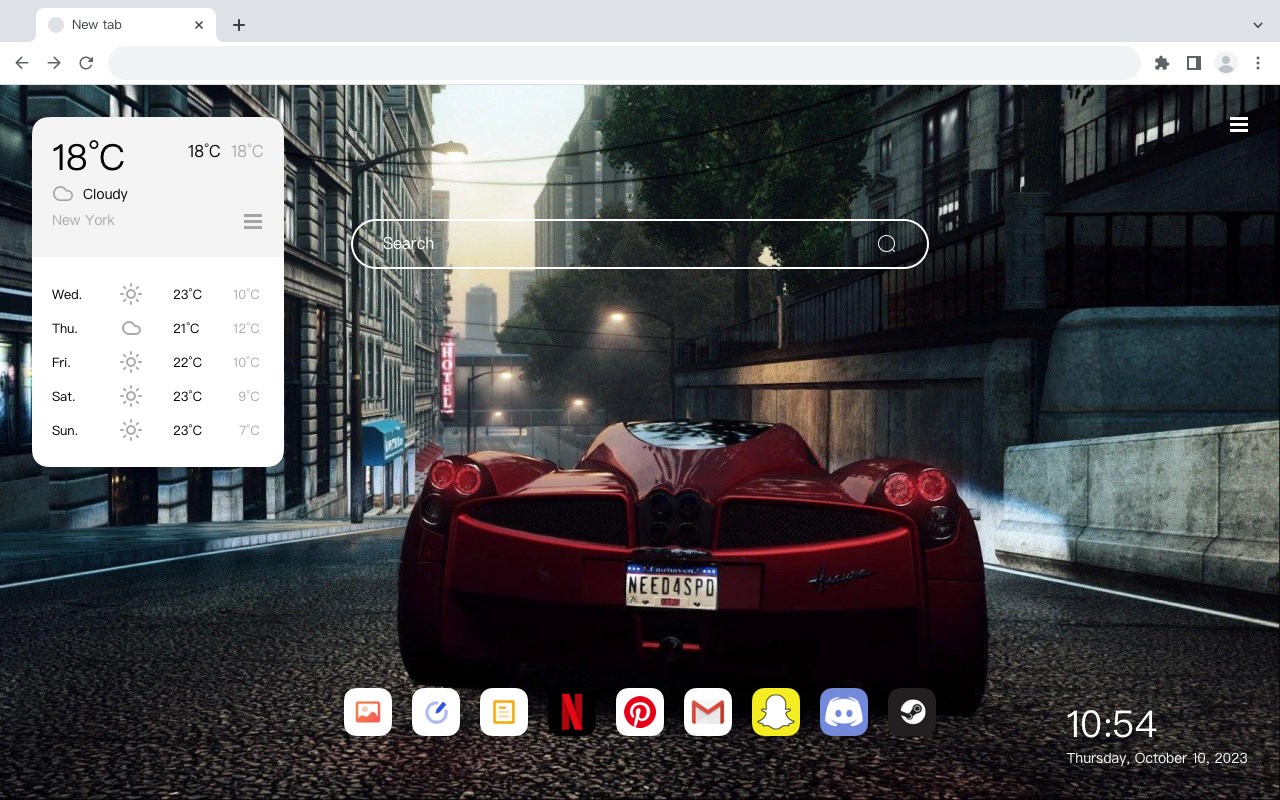The height and width of the screenshot is (800, 1280).
Task: Launch the Steam shortcut
Action: (912, 712)
